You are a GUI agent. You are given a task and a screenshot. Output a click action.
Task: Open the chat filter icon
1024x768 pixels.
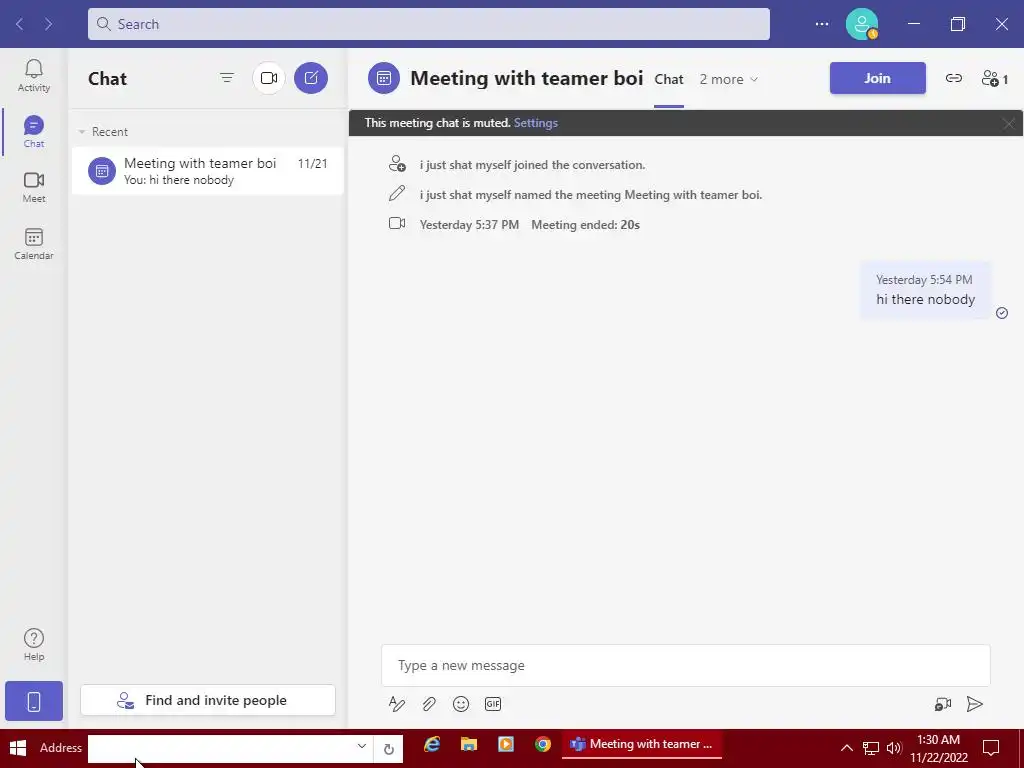click(227, 78)
